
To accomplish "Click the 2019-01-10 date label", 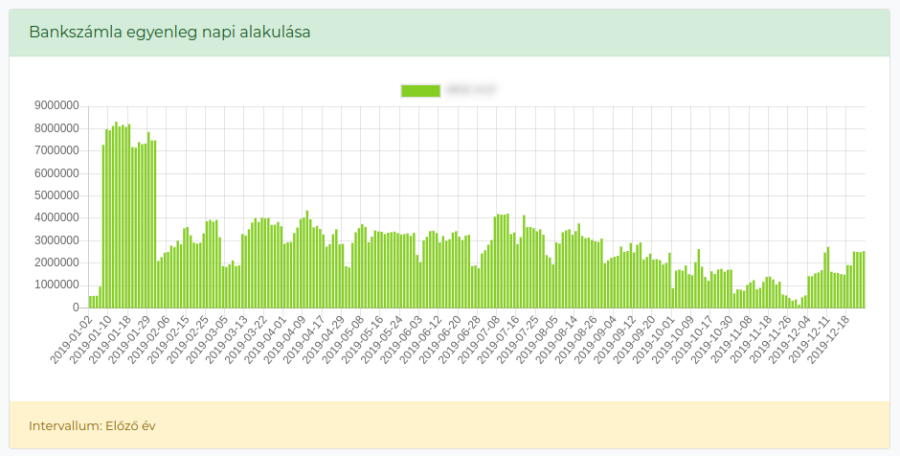I will pos(91,339).
